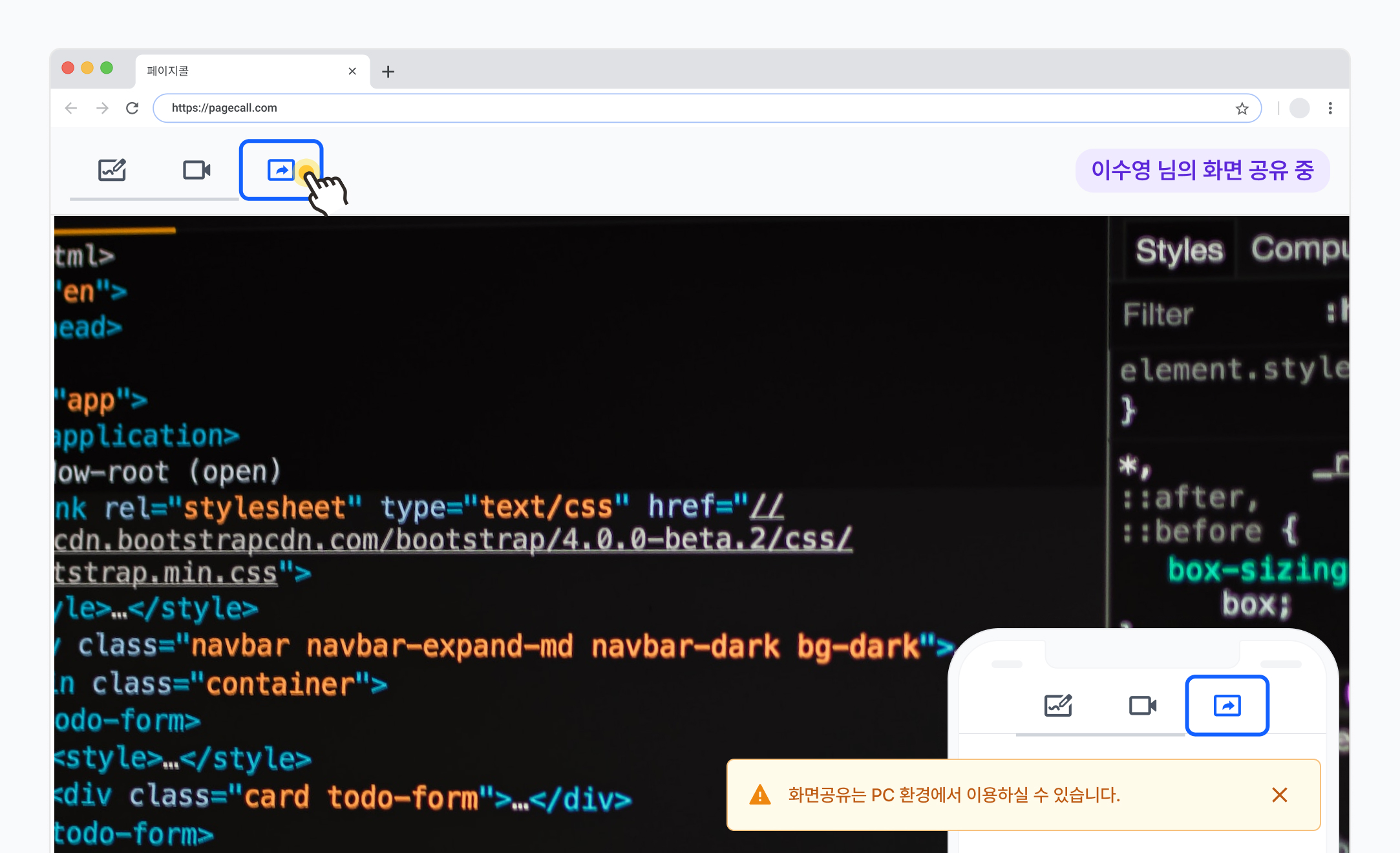This screenshot has width=1400, height=853.
Task: Go back to previous page
Action: point(71,108)
